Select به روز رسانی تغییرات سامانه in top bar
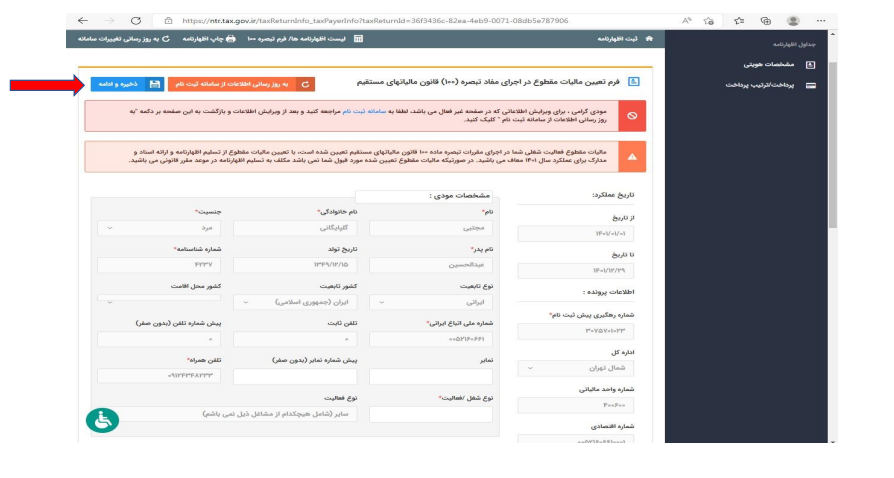 [x=118, y=39]
